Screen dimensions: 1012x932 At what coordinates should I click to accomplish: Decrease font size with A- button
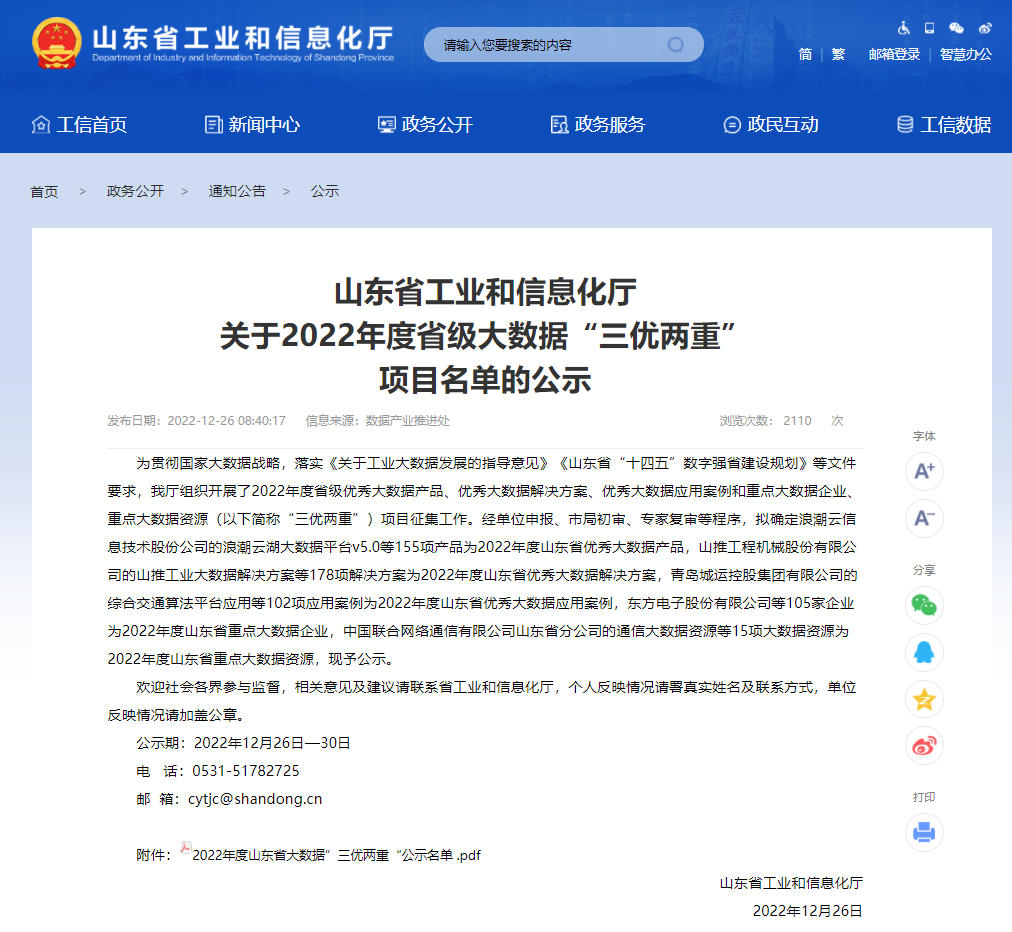click(x=924, y=518)
